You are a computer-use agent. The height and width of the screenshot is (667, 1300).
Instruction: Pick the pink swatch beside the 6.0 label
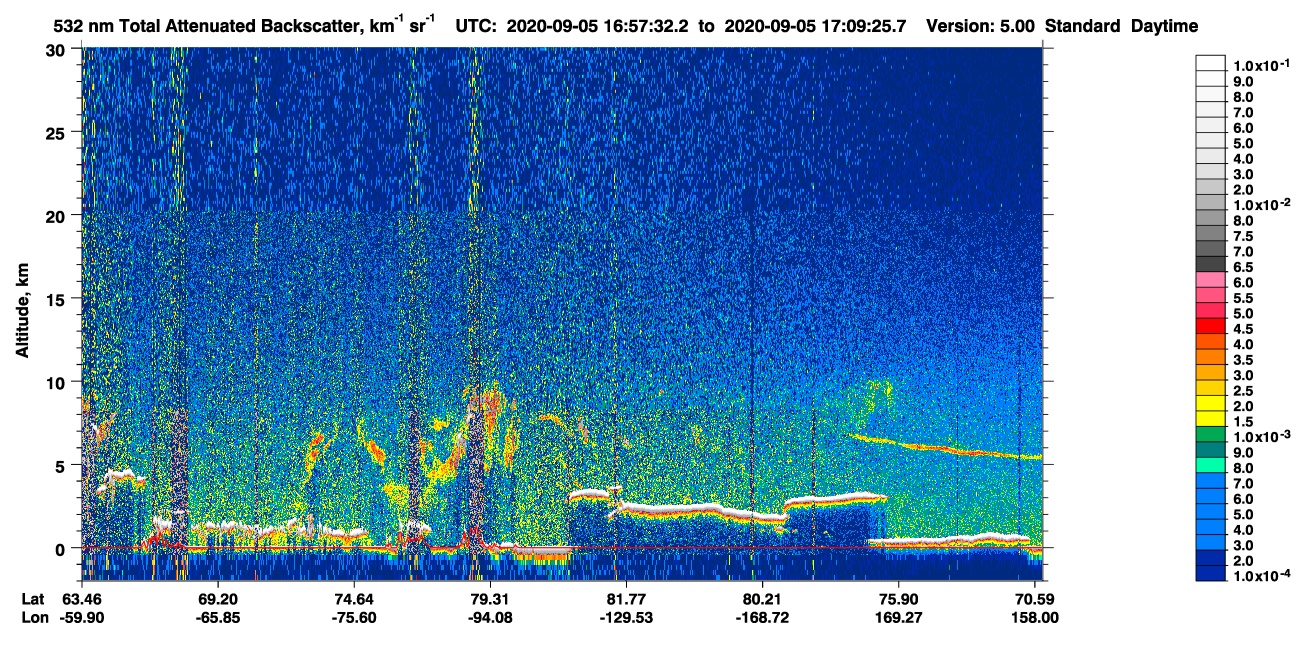click(x=1211, y=278)
